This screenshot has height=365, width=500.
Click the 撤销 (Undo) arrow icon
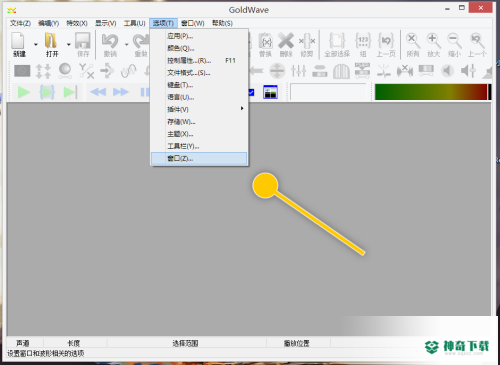[110, 41]
